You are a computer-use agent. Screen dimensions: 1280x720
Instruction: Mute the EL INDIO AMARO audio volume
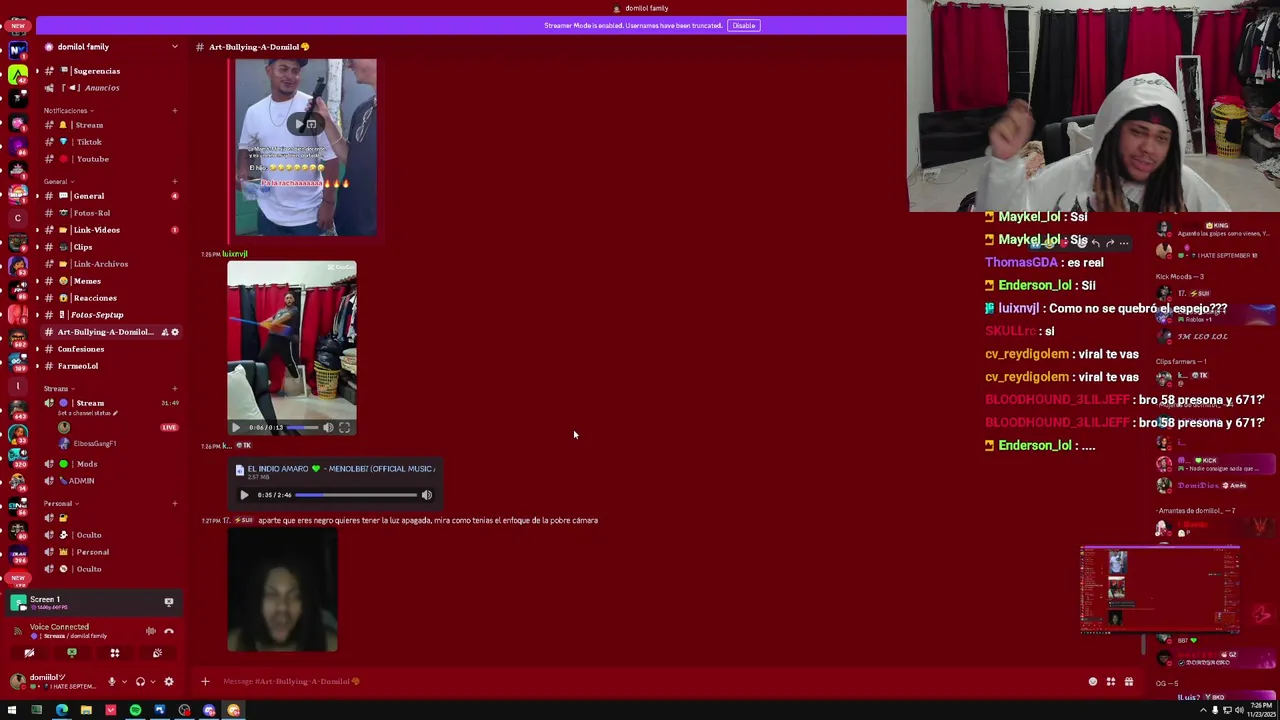[x=427, y=495]
